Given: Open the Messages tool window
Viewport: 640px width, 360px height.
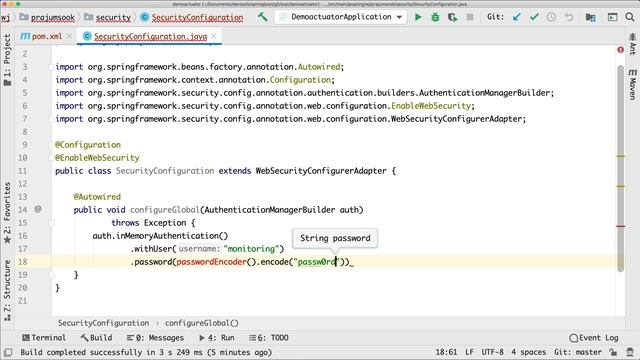Looking at the screenshot, I should click(x=155, y=338).
